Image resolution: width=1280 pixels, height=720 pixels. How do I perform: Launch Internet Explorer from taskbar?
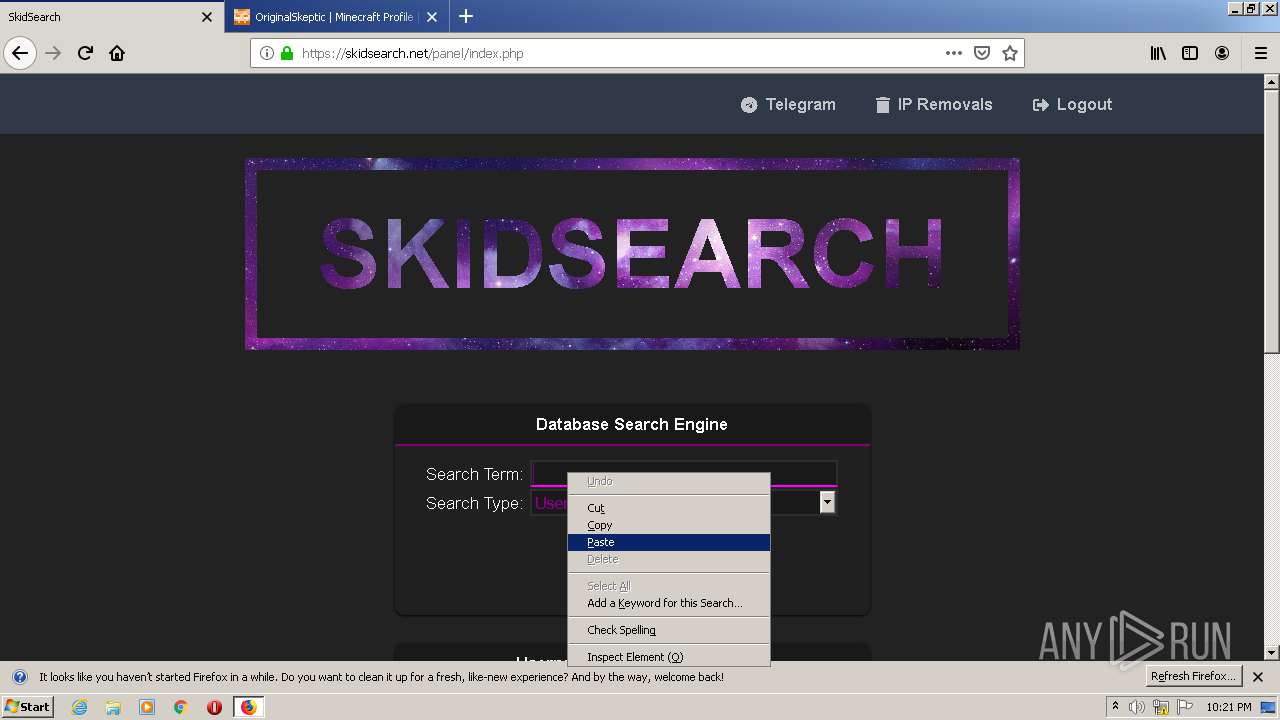click(79, 707)
